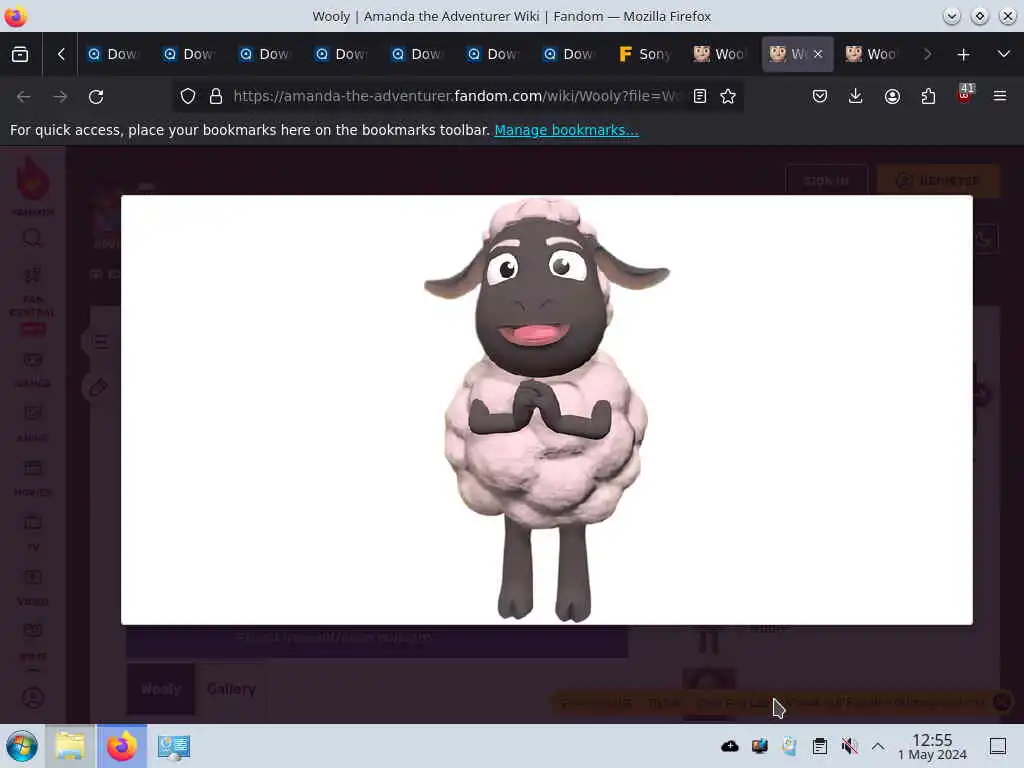This screenshot has width=1024, height=768.
Task: Open the clock showing 12:55
Action: tap(933, 746)
